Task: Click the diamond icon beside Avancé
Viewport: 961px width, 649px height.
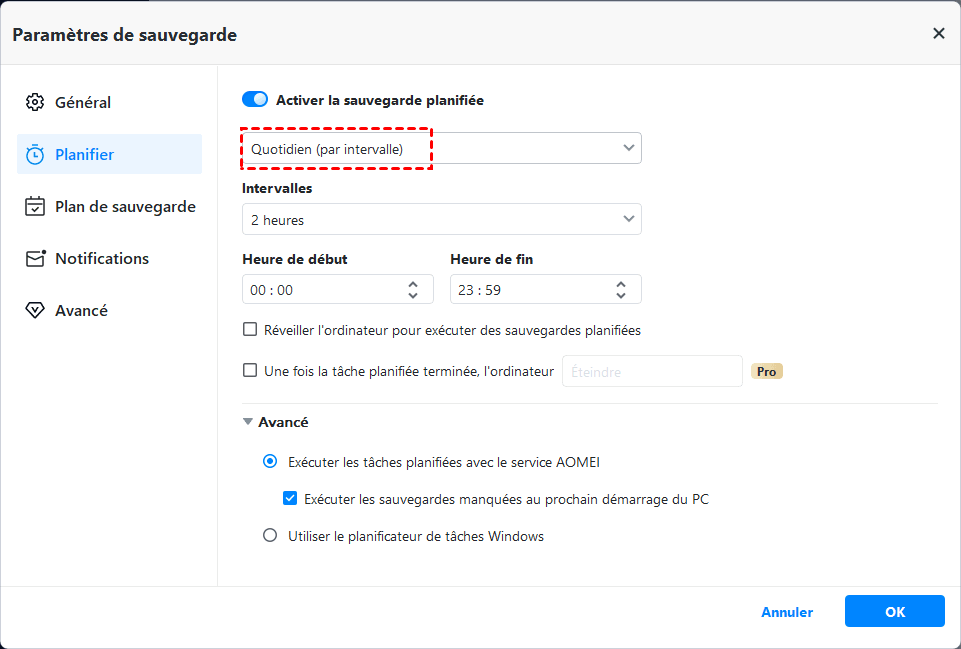Action: point(35,310)
